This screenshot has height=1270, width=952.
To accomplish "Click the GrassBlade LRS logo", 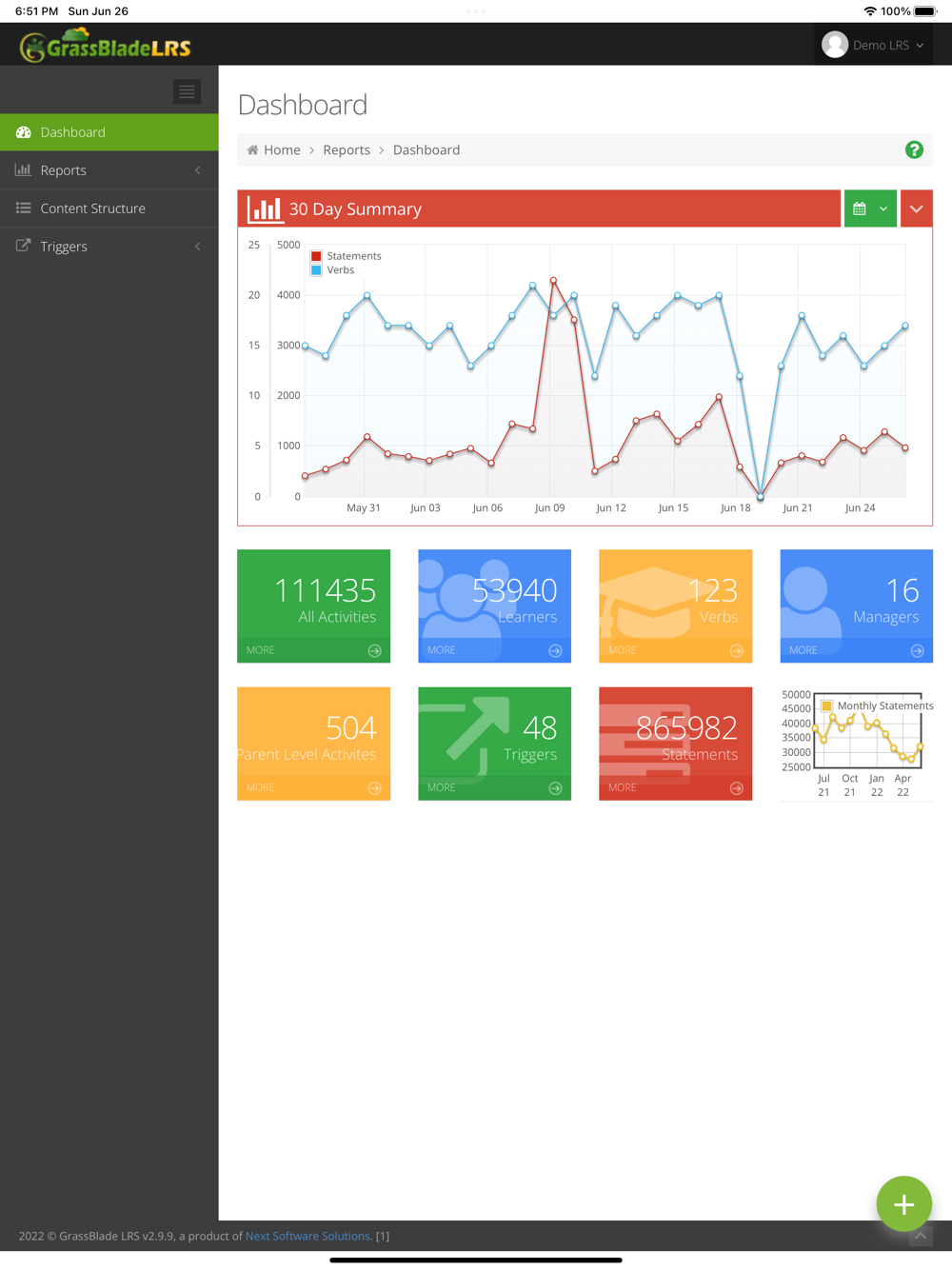I will click(x=105, y=45).
